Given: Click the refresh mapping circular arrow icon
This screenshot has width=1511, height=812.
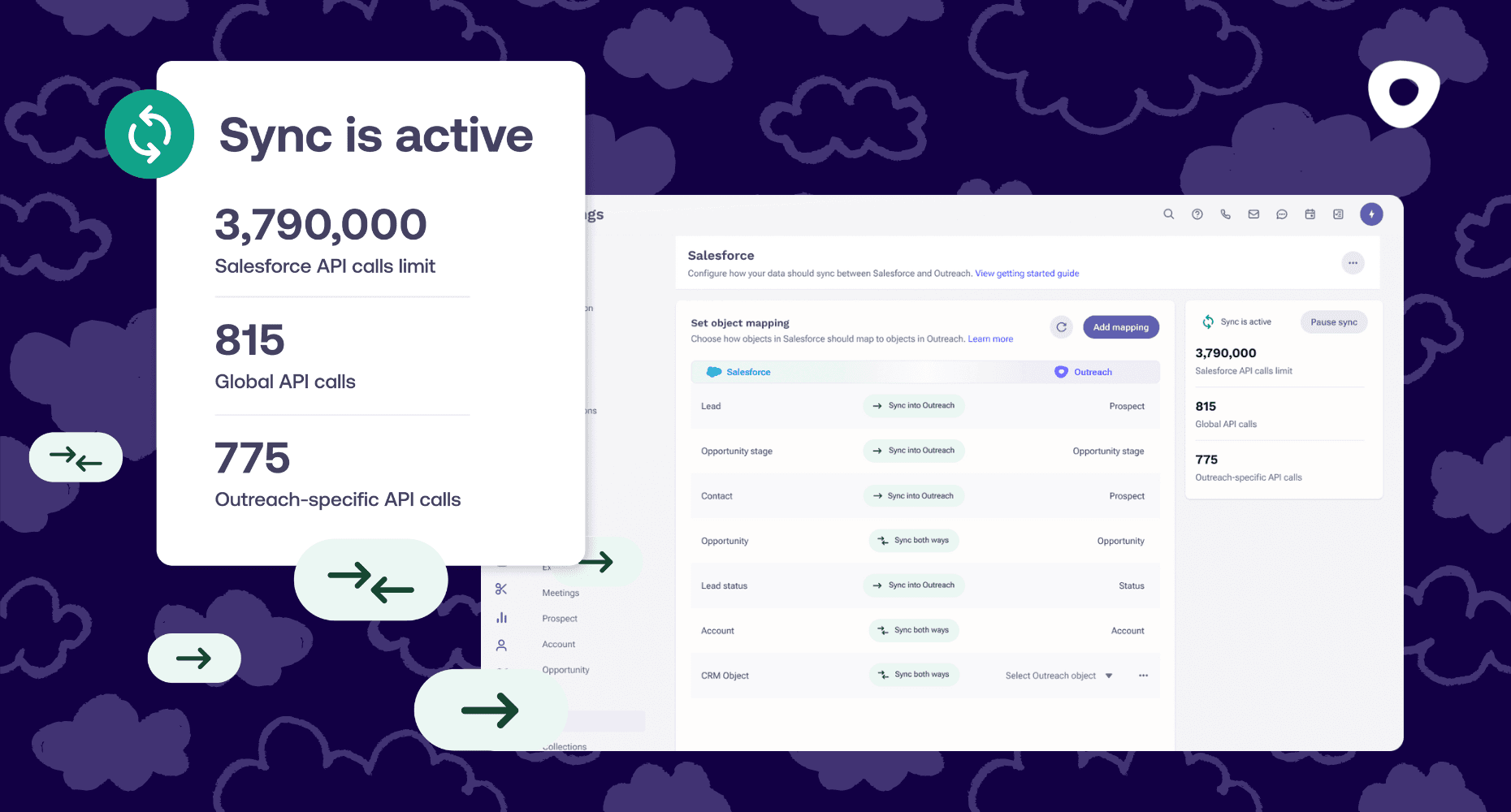Looking at the screenshot, I should pos(1061,327).
